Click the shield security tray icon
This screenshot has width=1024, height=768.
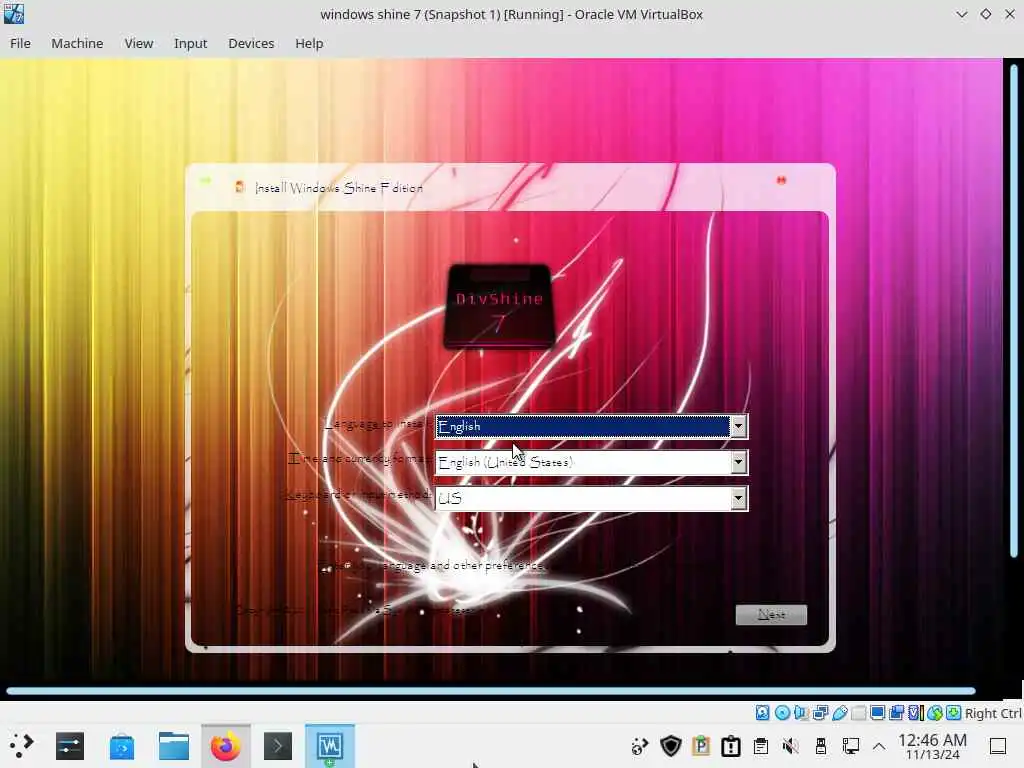point(671,745)
